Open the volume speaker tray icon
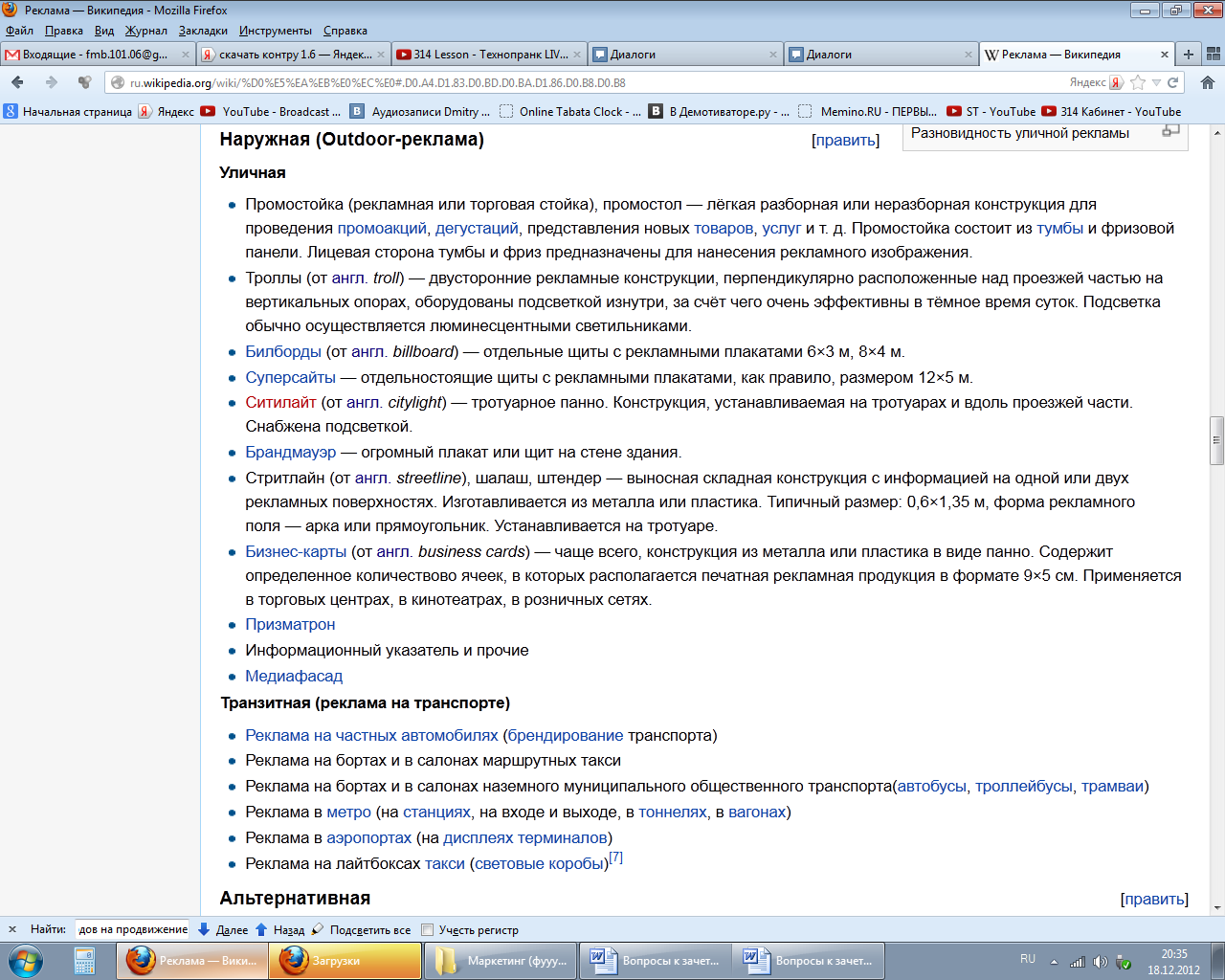 [1100, 962]
